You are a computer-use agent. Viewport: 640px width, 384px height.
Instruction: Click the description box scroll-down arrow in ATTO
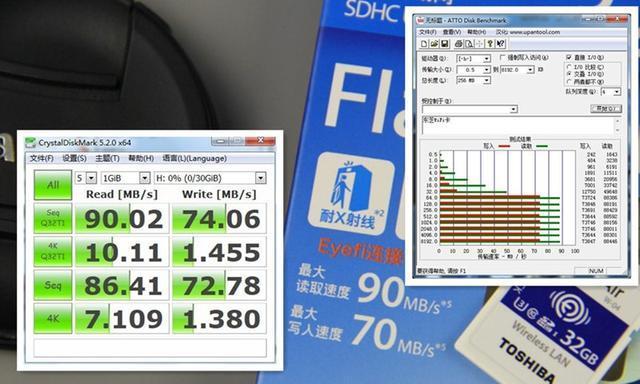[x=617, y=130]
